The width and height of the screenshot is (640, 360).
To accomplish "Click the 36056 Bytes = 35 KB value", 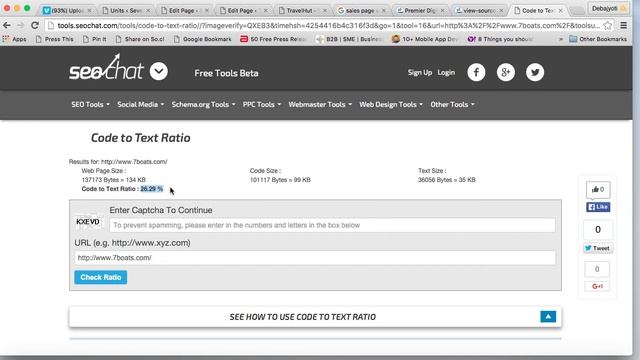I will [447, 180].
